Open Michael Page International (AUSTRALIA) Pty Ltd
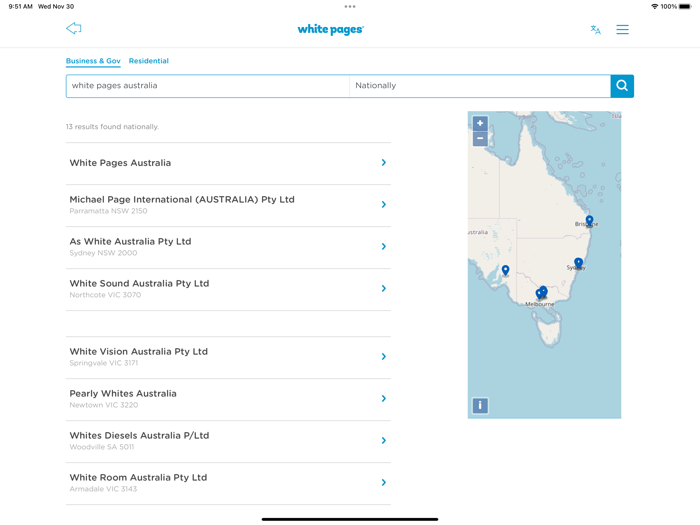The image size is (700, 525). 228,205
